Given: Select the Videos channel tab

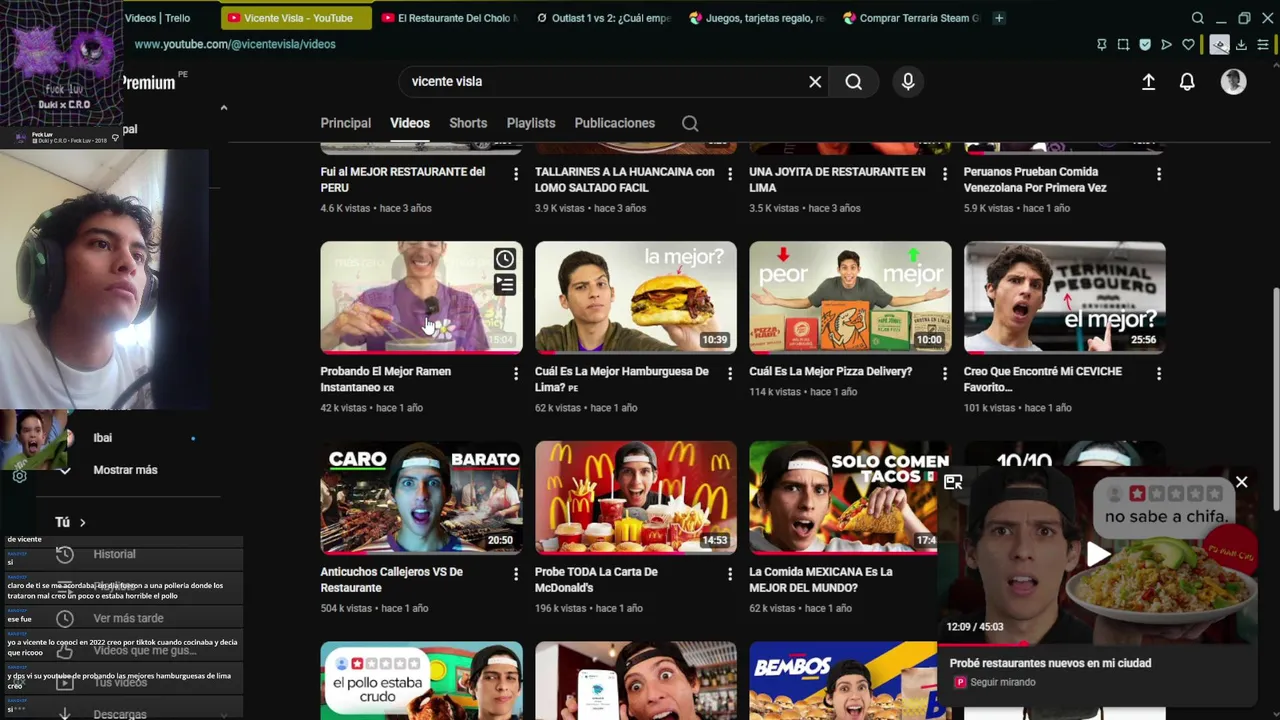Looking at the screenshot, I should click(x=410, y=123).
